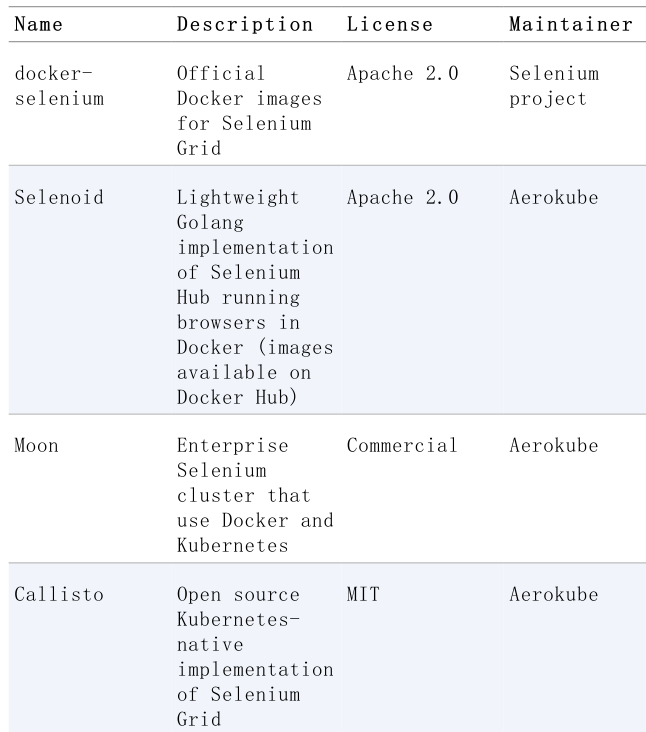Select the Selenoid name cell
The width and height of the screenshot is (646, 732).
[59, 197]
